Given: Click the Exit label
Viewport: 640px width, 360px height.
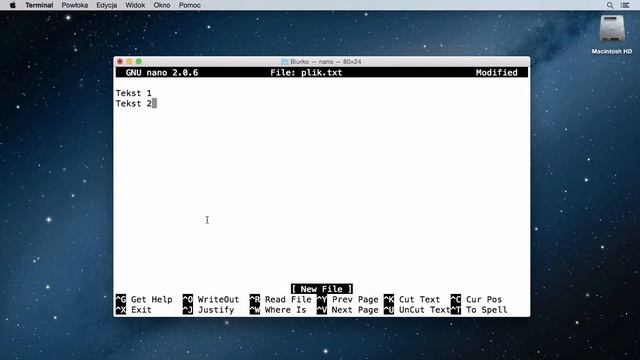Looking at the screenshot, I should (141, 310).
